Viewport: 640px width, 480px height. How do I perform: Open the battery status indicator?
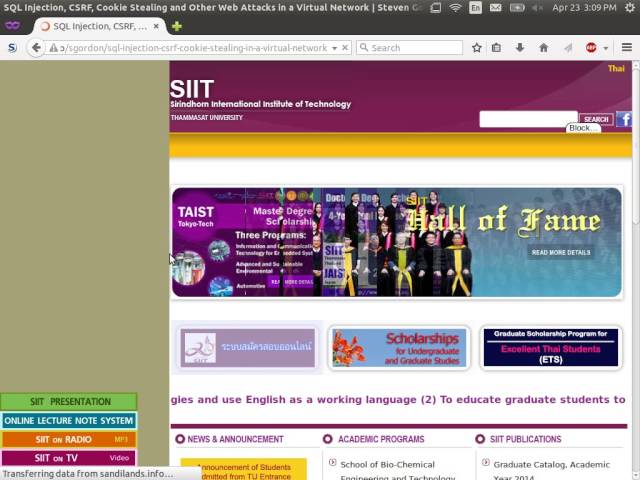click(517, 7)
